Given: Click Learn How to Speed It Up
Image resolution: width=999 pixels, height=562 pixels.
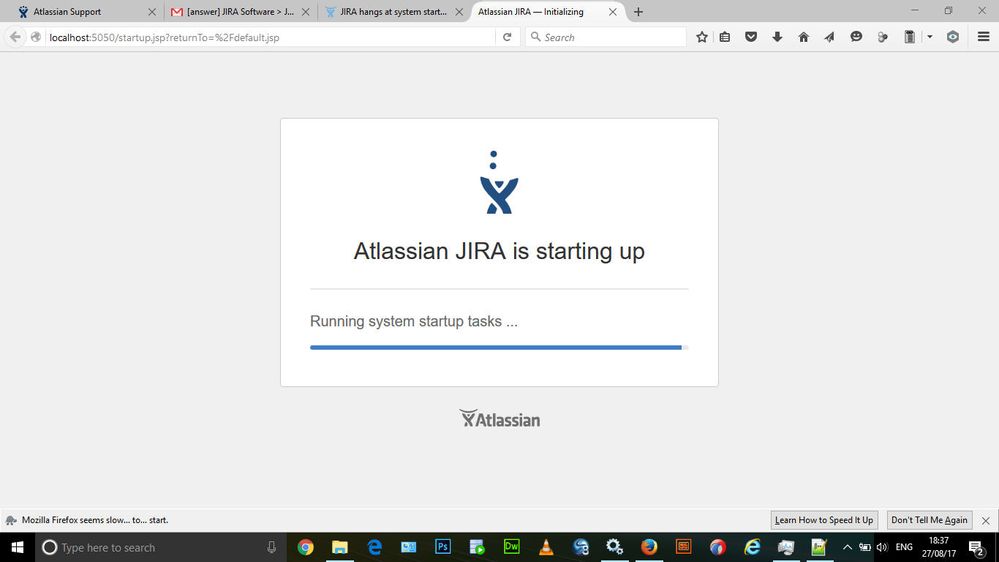Looking at the screenshot, I should tap(824, 520).
